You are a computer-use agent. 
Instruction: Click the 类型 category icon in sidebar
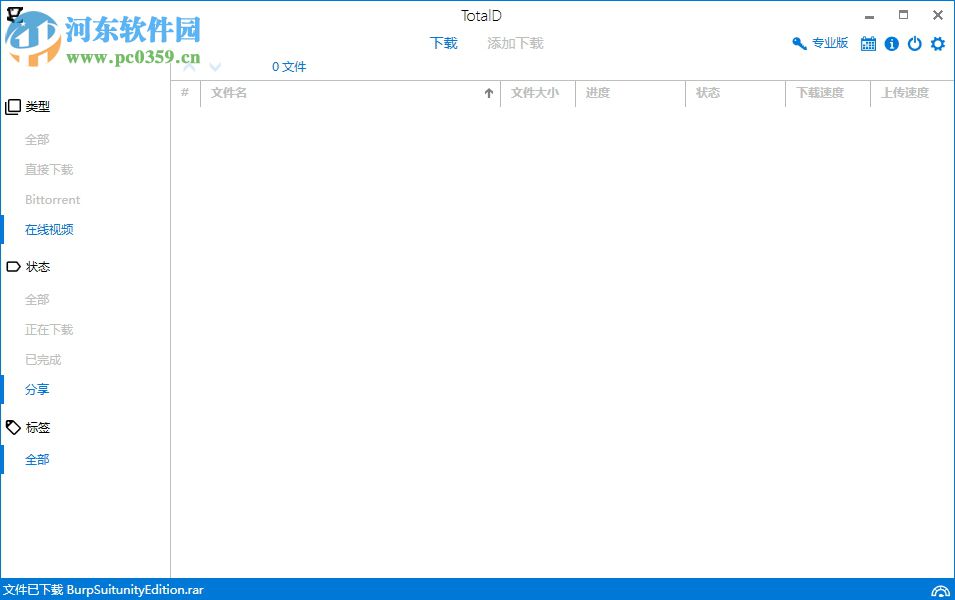12,106
